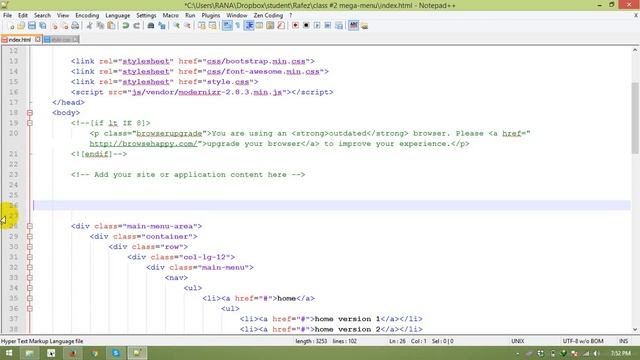Toggle Show indent guide button
Image resolution: width=640 pixels, height=360 pixels.
(x=249, y=26)
